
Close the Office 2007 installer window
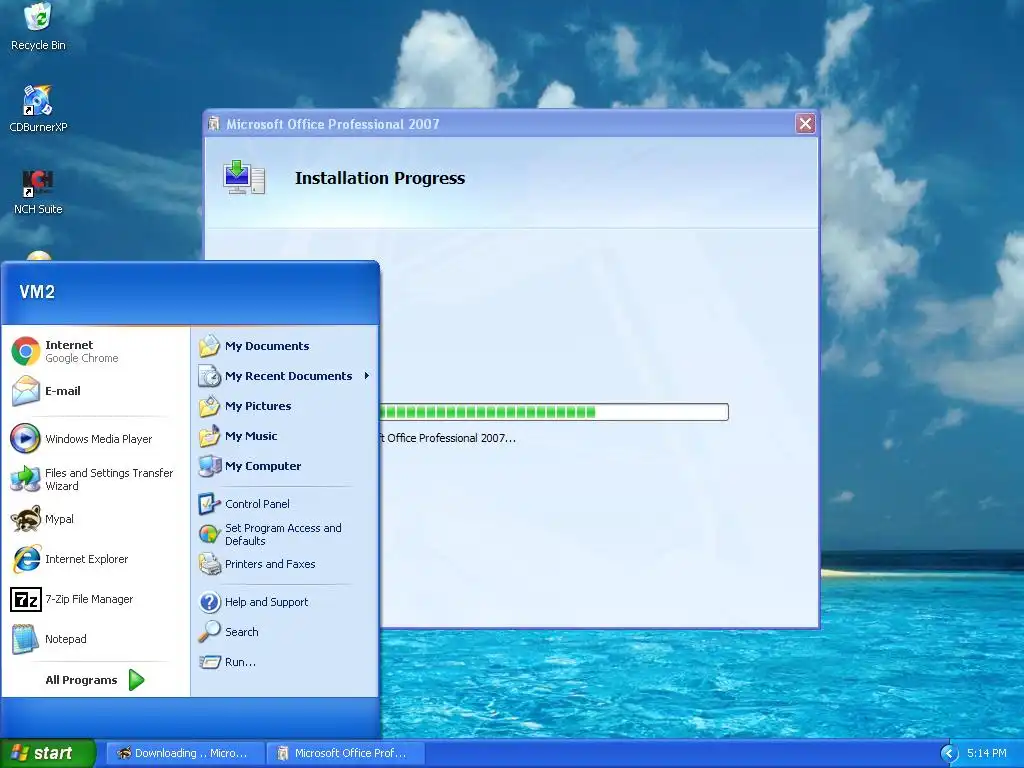click(x=805, y=123)
